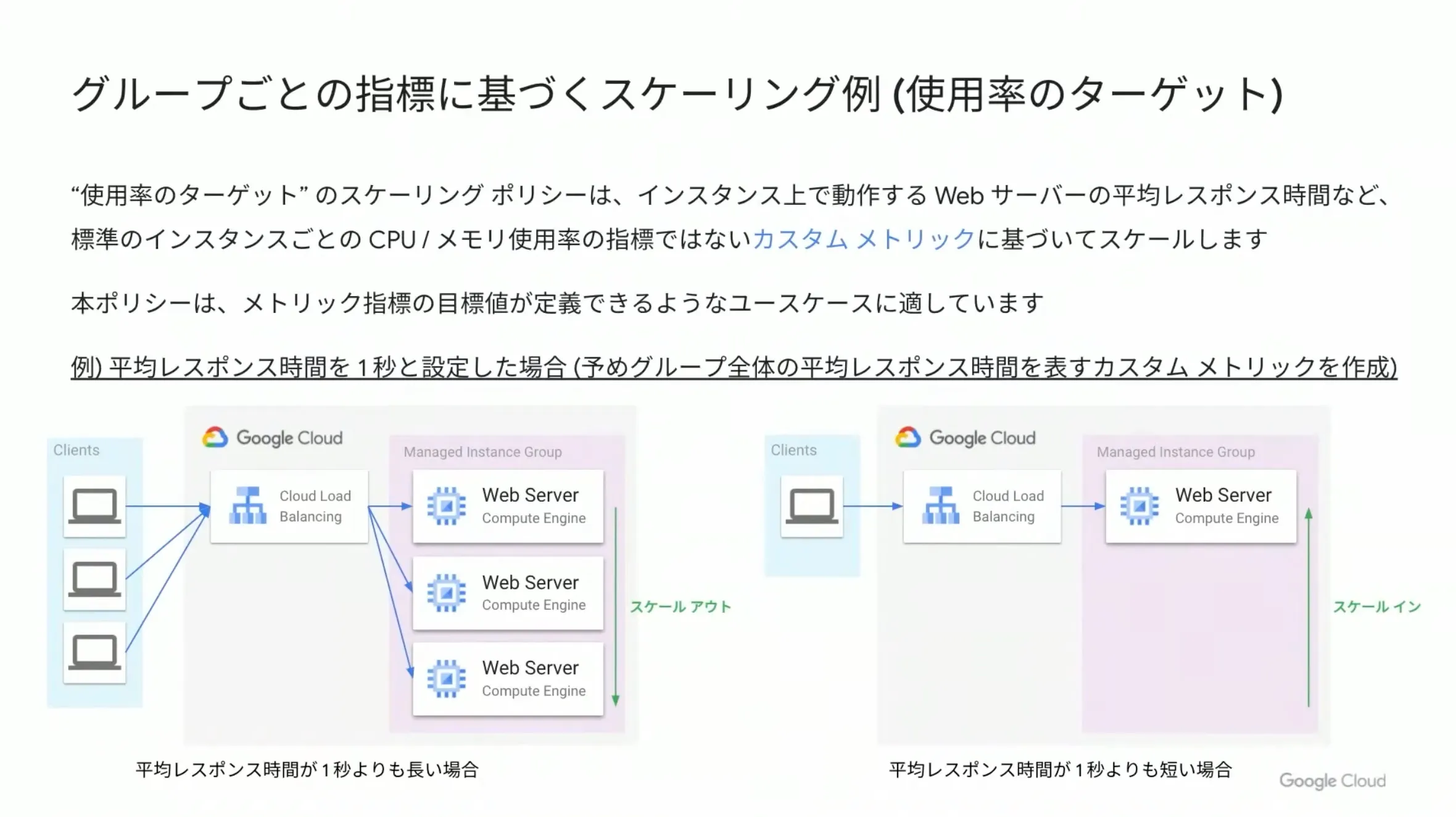
Task: Click the Google Cloud logo (left diagram)
Action: pos(271,438)
